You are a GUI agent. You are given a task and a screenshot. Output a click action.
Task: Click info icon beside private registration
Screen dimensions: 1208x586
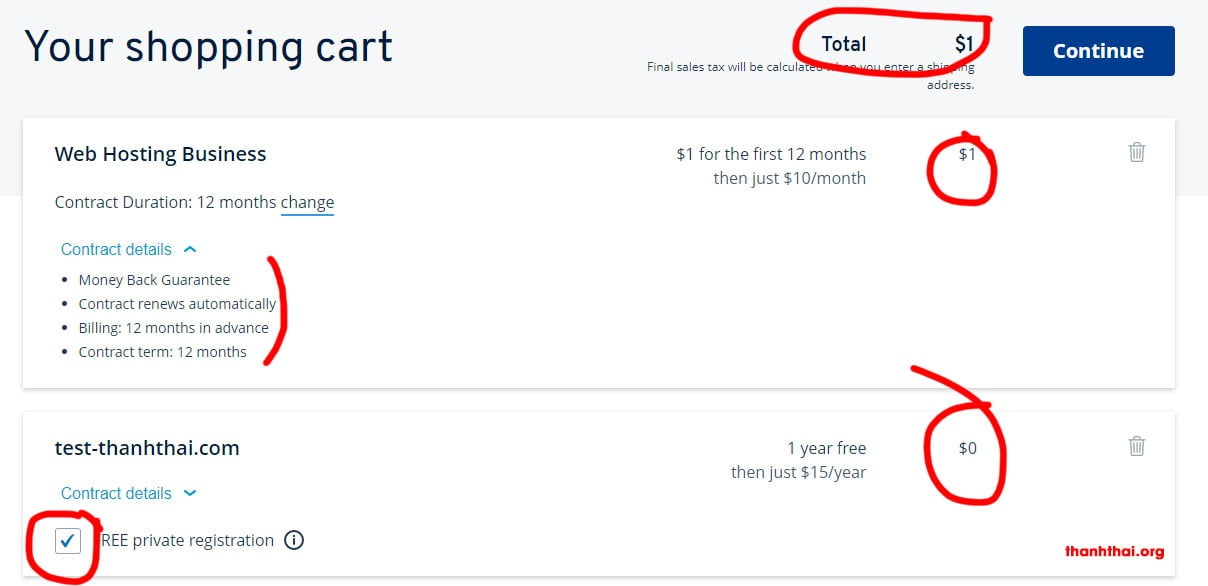coord(294,540)
